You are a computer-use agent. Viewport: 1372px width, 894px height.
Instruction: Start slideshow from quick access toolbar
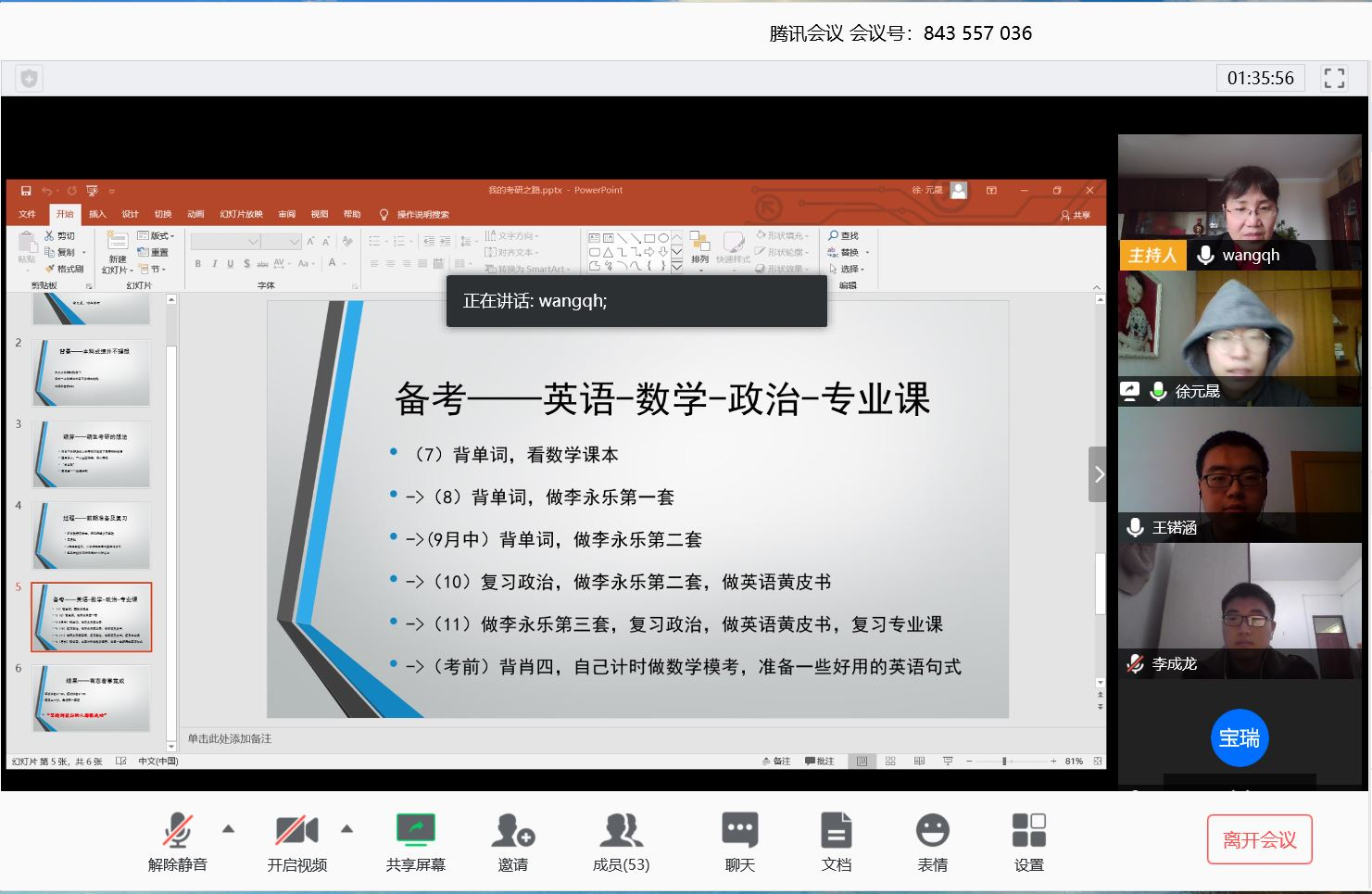coord(92,191)
